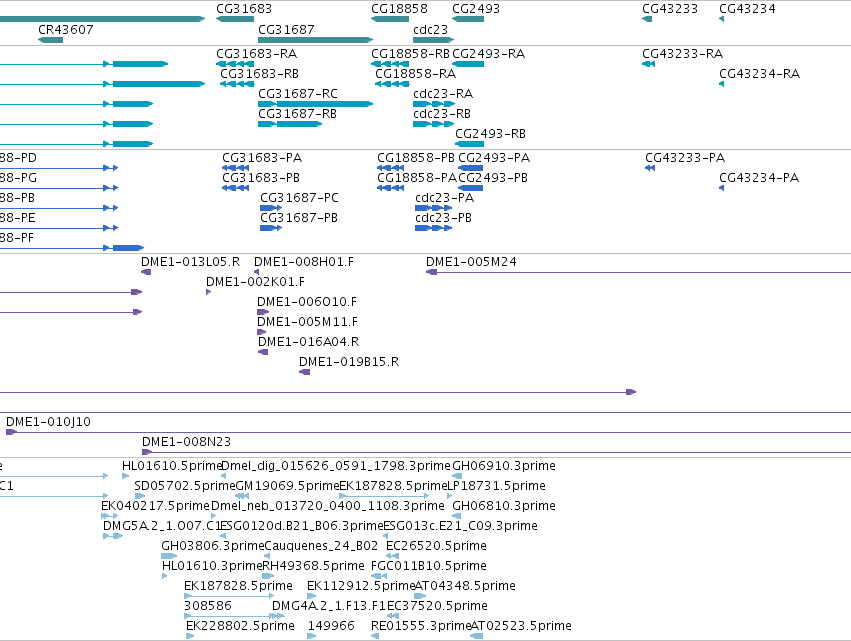Click clone end DME1-006O10.F
Image resolution: width=851 pixels, height=641 pixels.
click(x=307, y=302)
